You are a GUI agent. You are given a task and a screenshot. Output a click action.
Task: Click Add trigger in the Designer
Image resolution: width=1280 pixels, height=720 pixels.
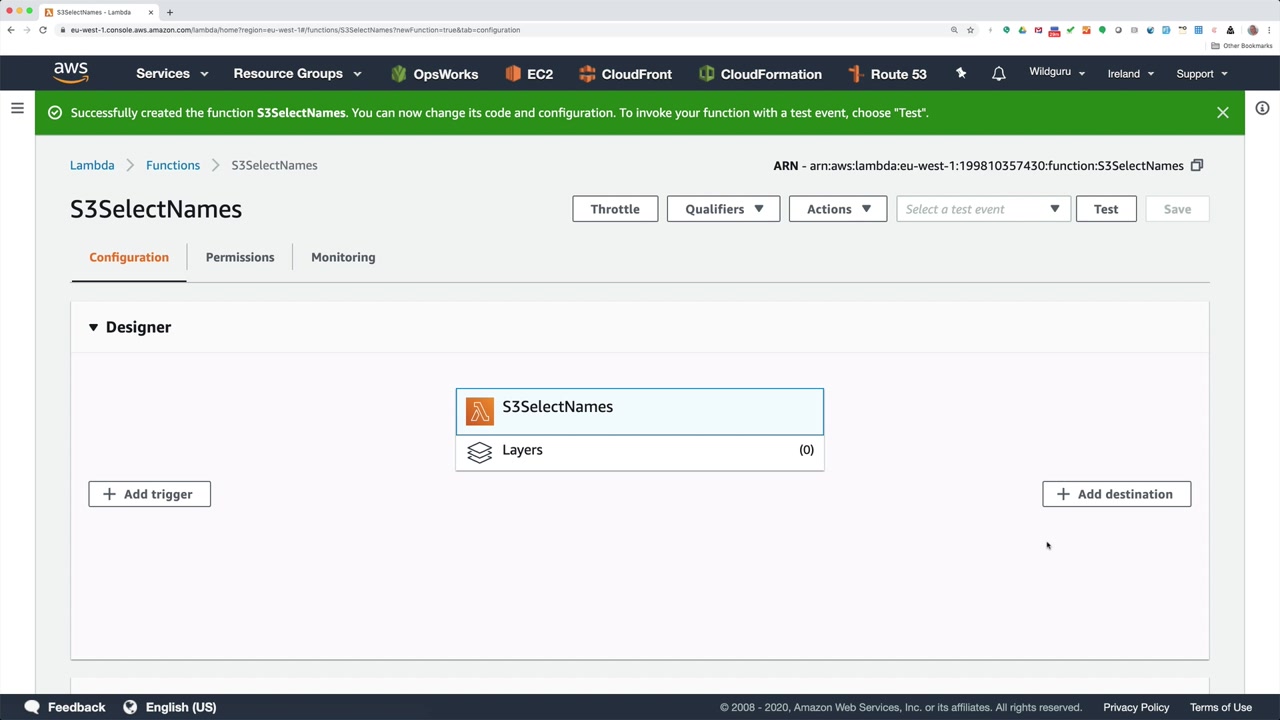tap(149, 494)
